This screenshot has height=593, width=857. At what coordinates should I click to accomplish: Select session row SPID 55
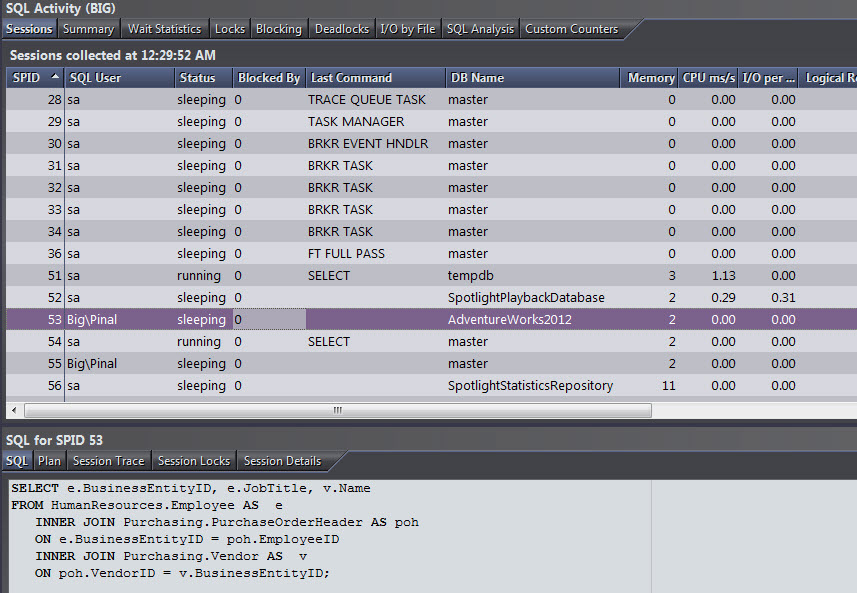(432, 363)
